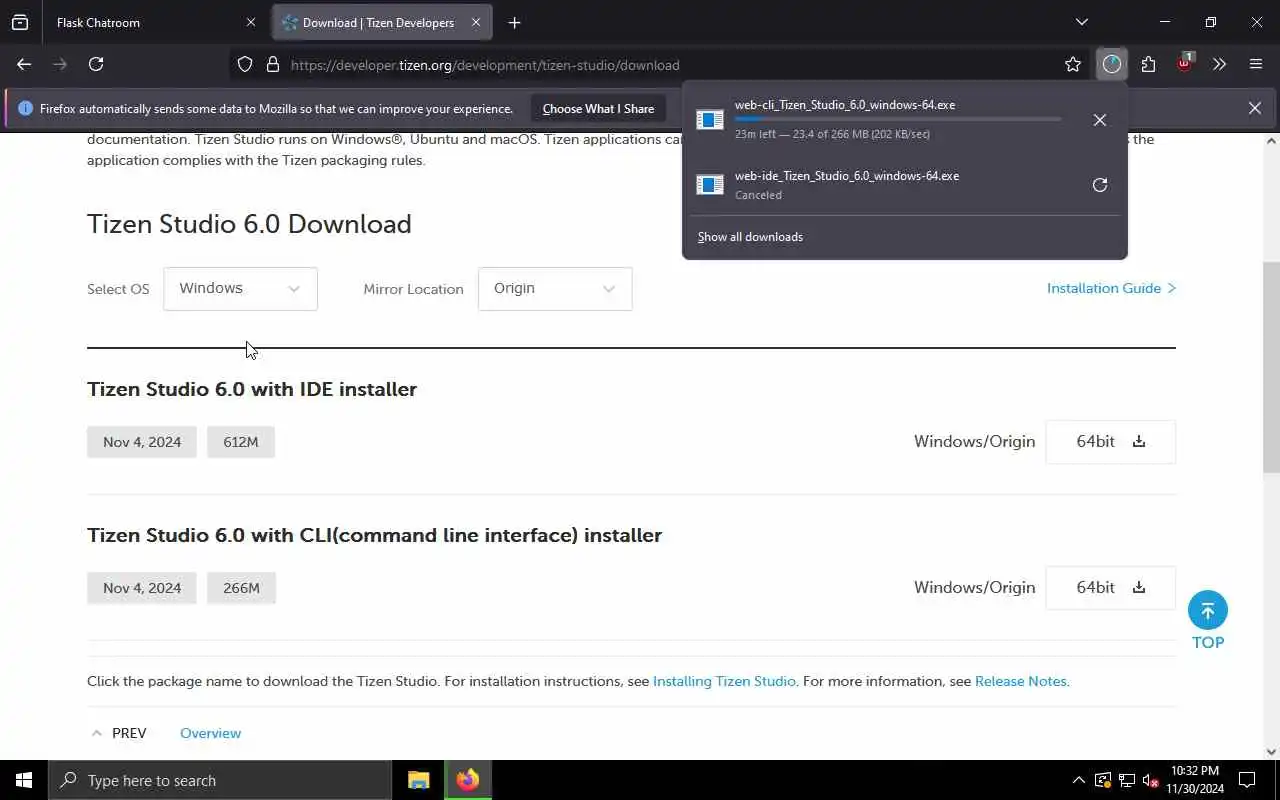The height and width of the screenshot is (800, 1280).
Task: Click the Windows taskbar search box
Action: tap(220, 780)
